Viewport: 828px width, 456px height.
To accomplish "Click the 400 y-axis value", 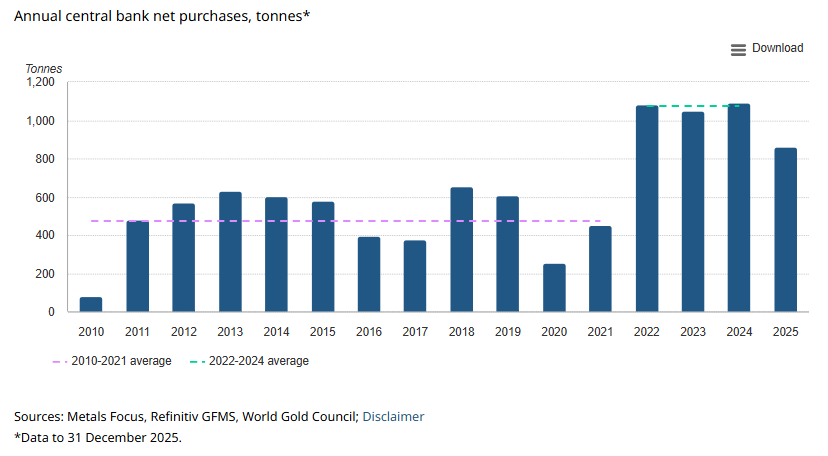I will [45, 235].
